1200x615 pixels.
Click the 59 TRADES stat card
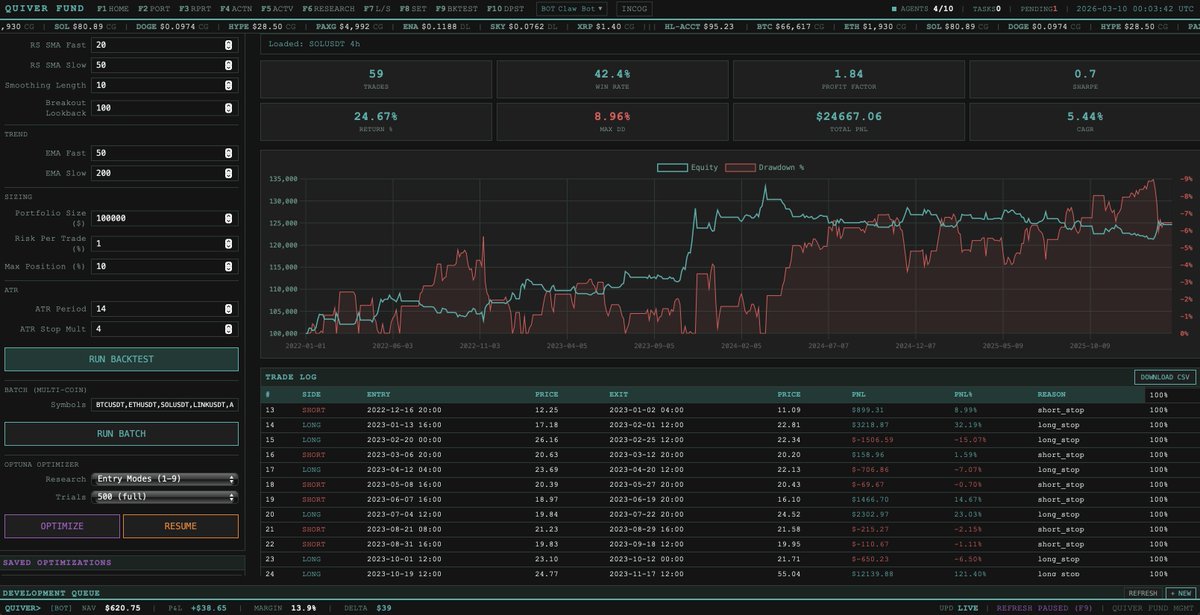(376, 79)
